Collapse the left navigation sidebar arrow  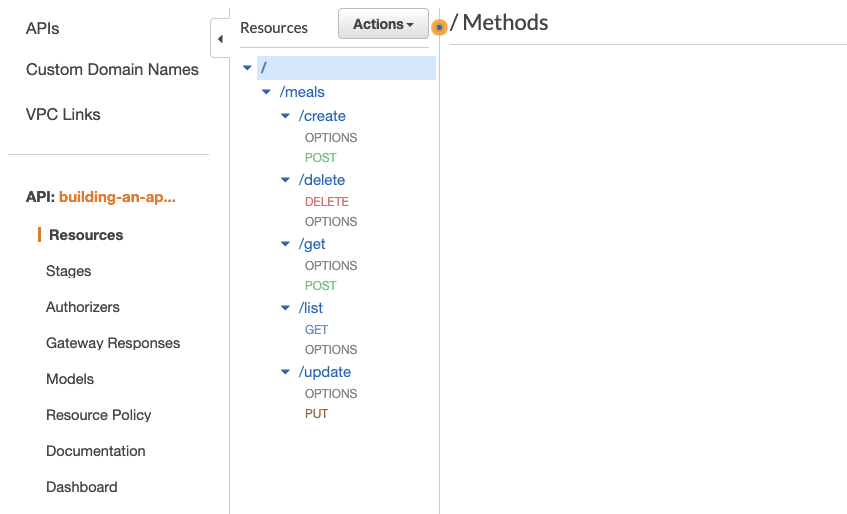220,39
